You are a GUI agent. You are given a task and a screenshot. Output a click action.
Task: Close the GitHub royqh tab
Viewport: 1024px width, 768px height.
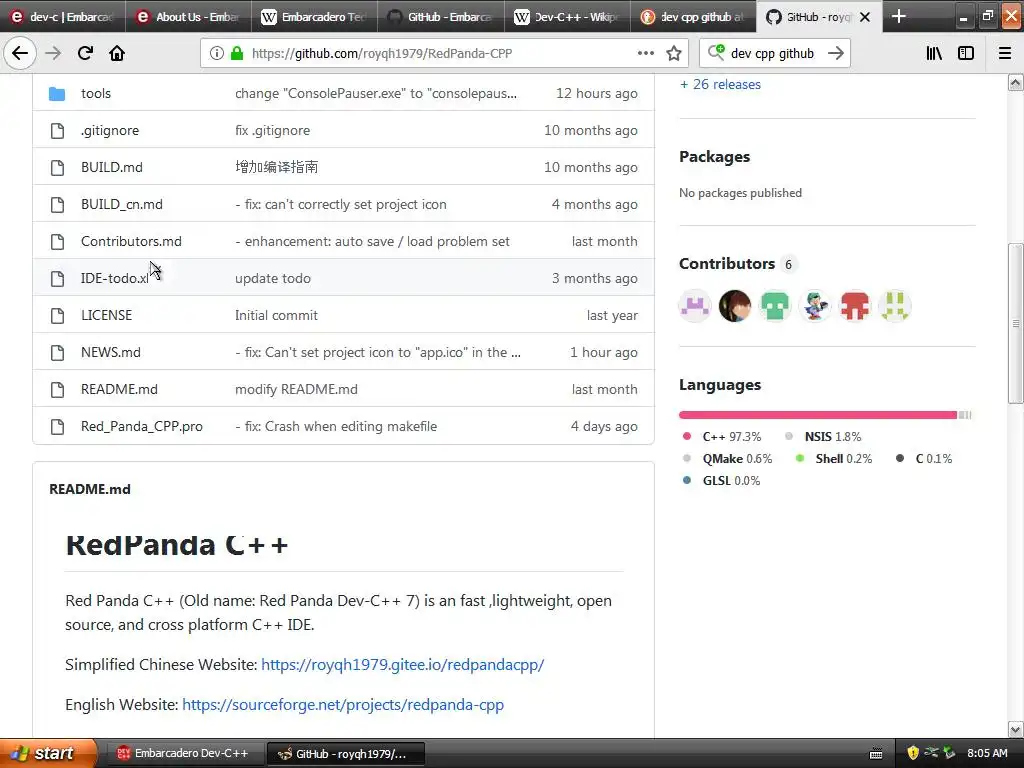[865, 17]
